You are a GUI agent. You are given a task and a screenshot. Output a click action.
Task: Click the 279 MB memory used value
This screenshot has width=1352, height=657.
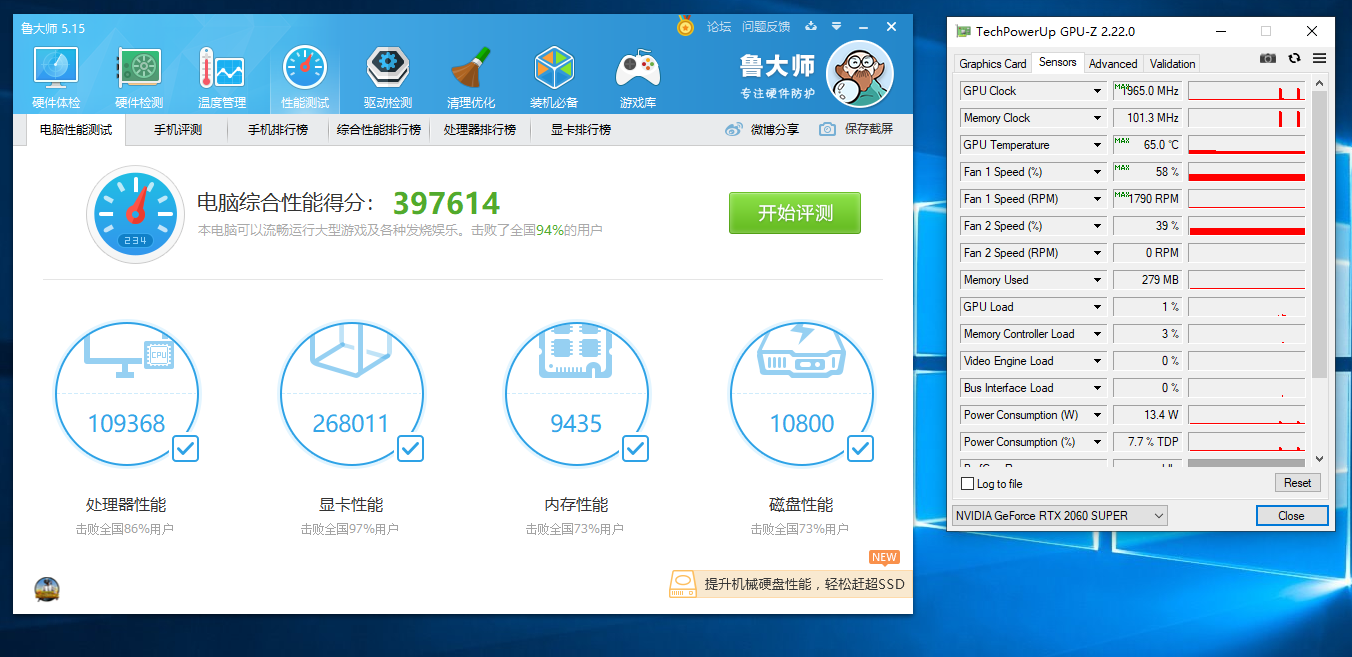pos(1160,280)
